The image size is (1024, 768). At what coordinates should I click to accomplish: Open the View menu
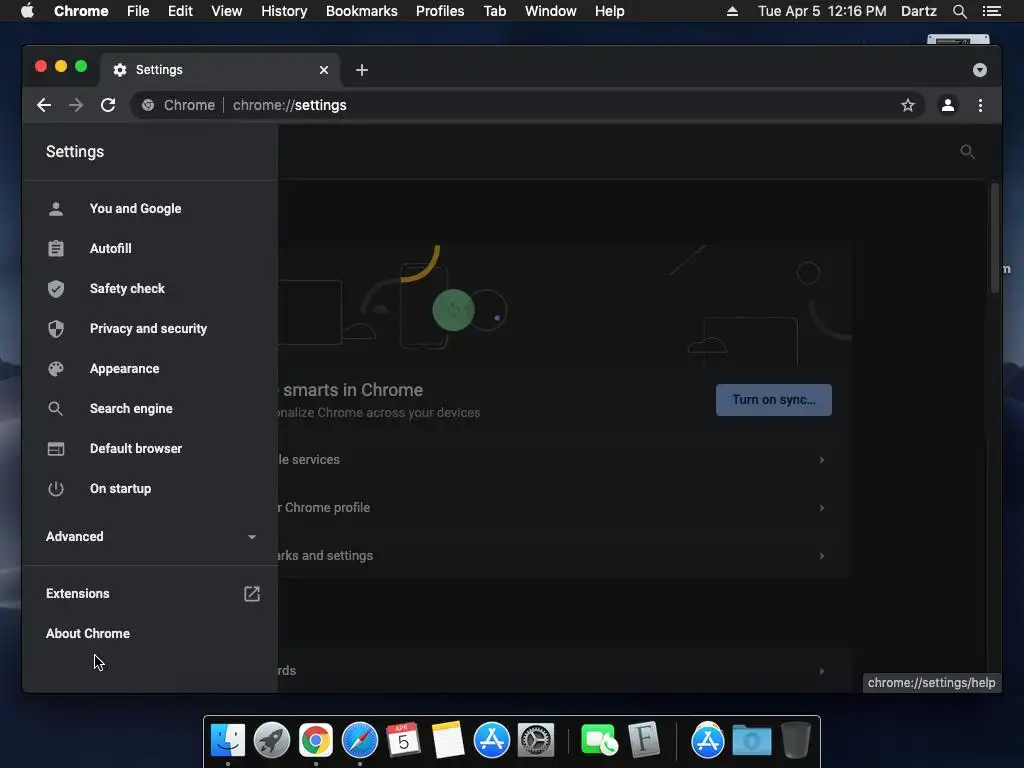227,11
